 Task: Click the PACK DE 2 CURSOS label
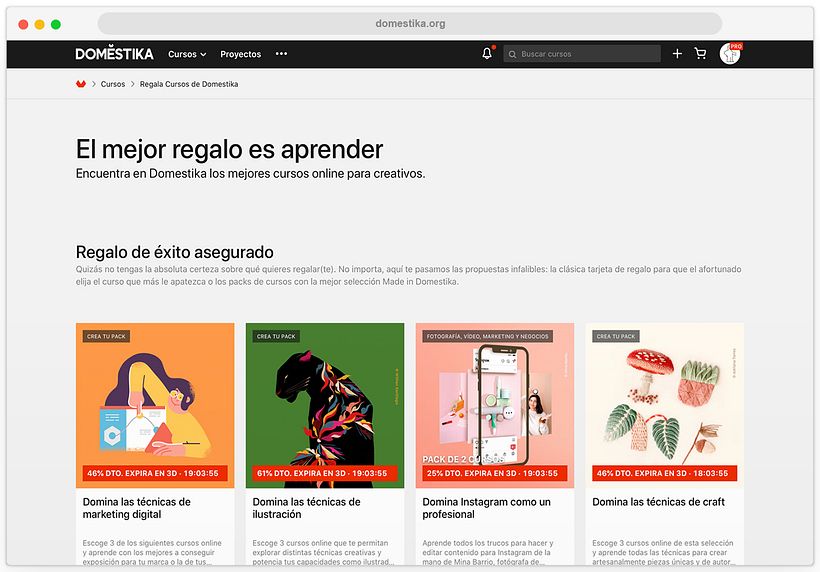(463, 459)
